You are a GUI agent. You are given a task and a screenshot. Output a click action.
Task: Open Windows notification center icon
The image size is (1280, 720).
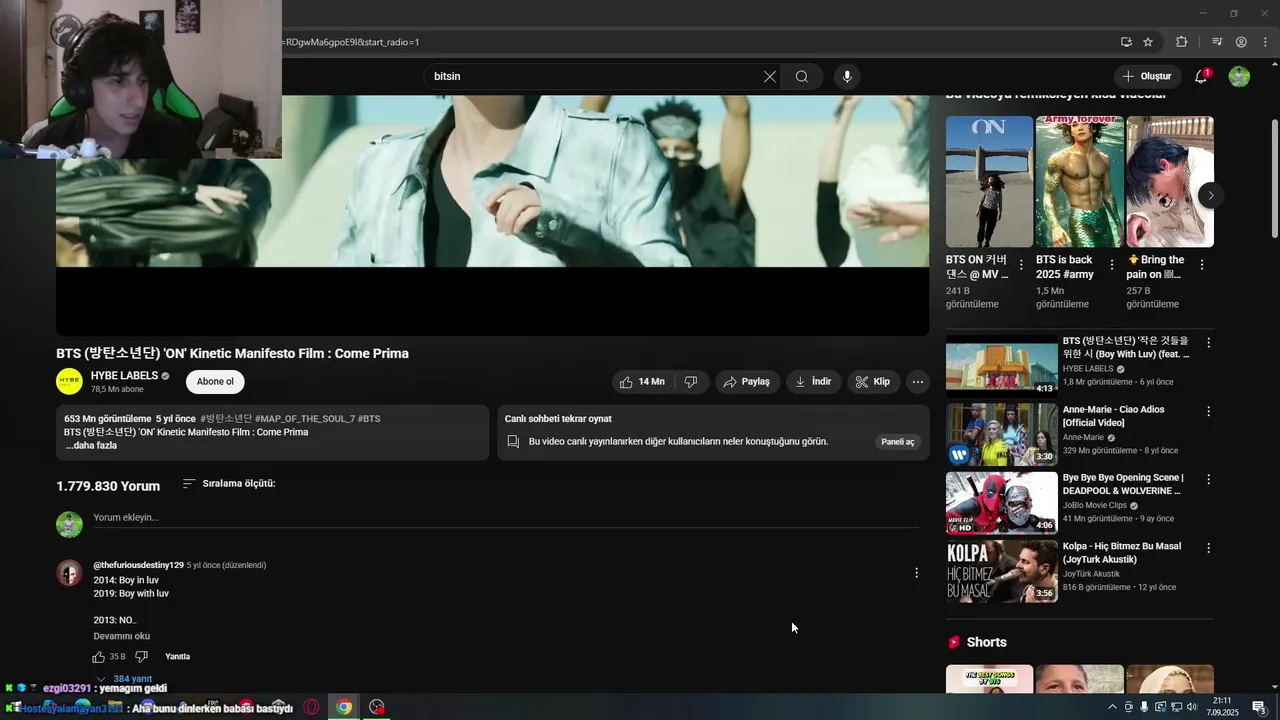pyautogui.click(x=1260, y=707)
